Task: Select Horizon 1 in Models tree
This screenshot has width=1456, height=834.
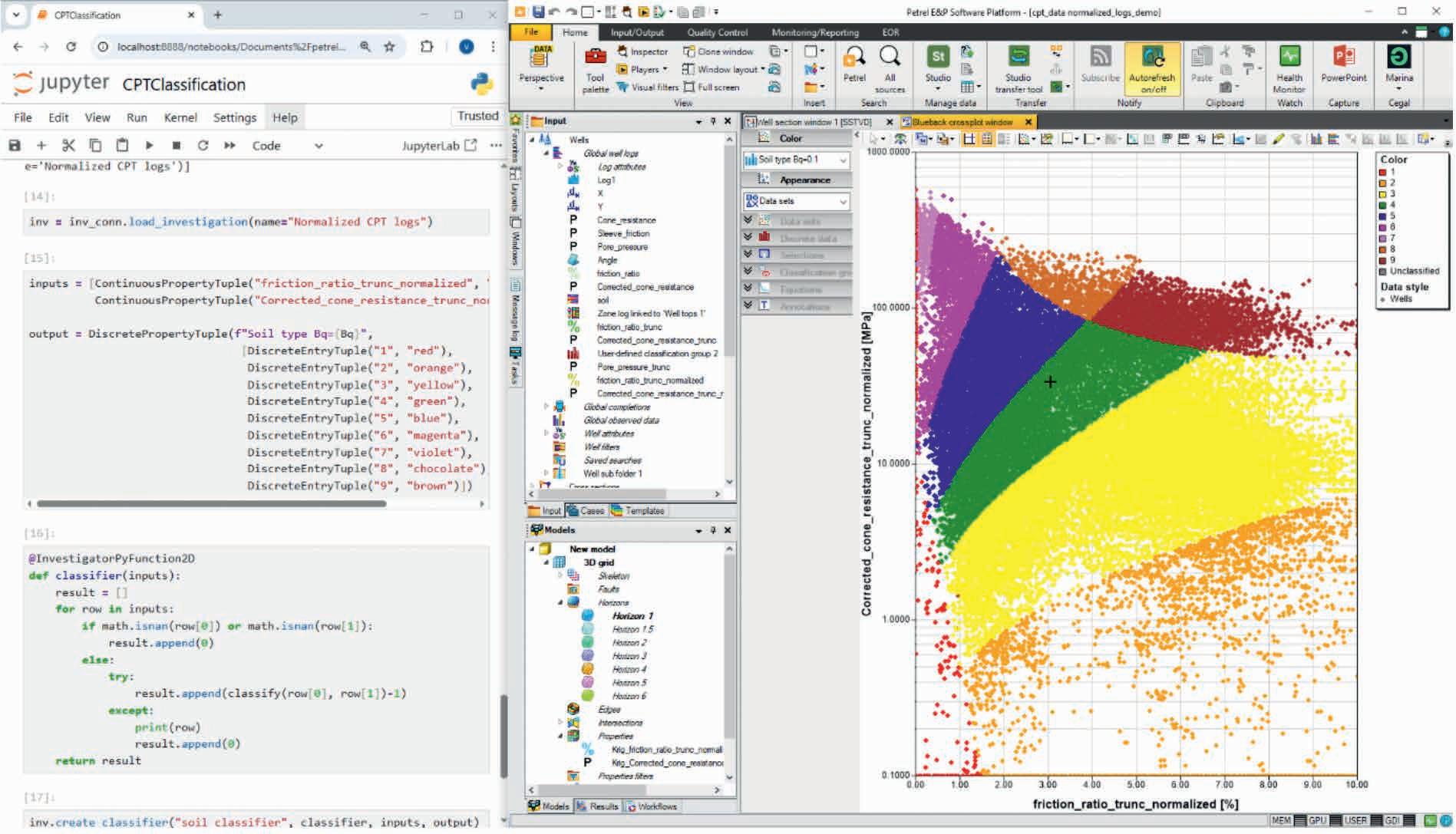Action: tap(632, 616)
